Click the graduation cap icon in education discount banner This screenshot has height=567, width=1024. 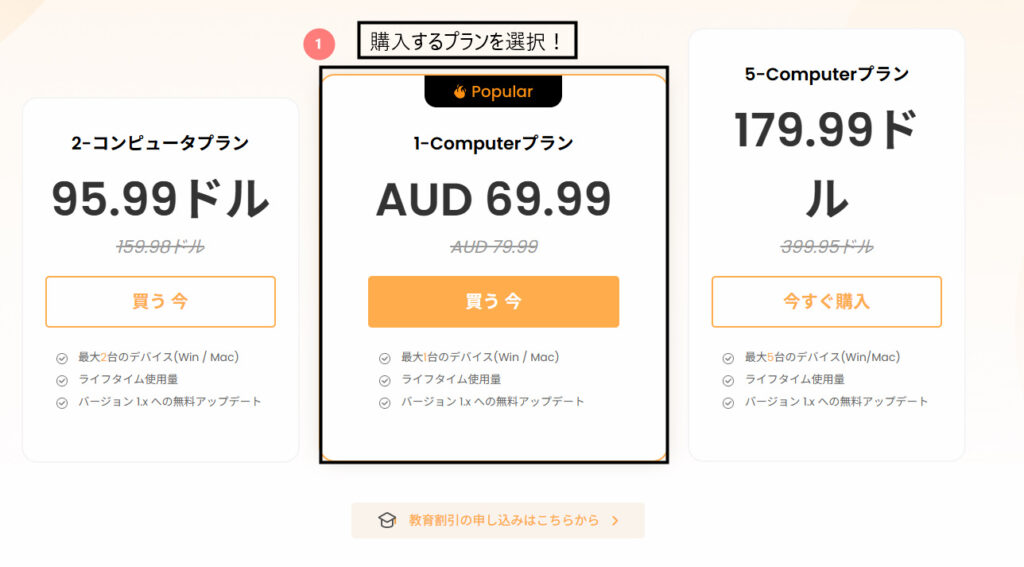387,521
